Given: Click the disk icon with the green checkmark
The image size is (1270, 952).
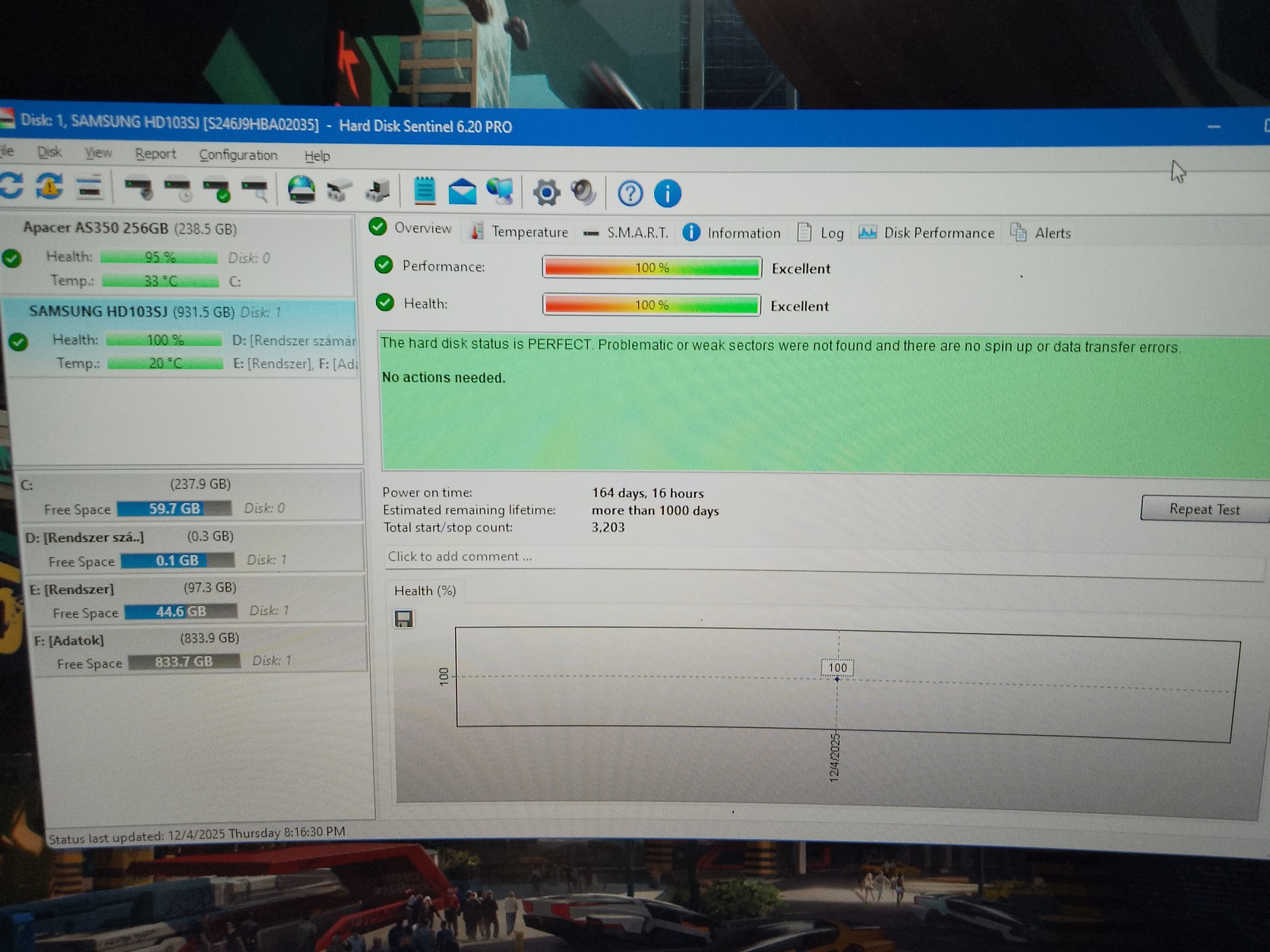Looking at the screenshot, I should tap(217, 190).
